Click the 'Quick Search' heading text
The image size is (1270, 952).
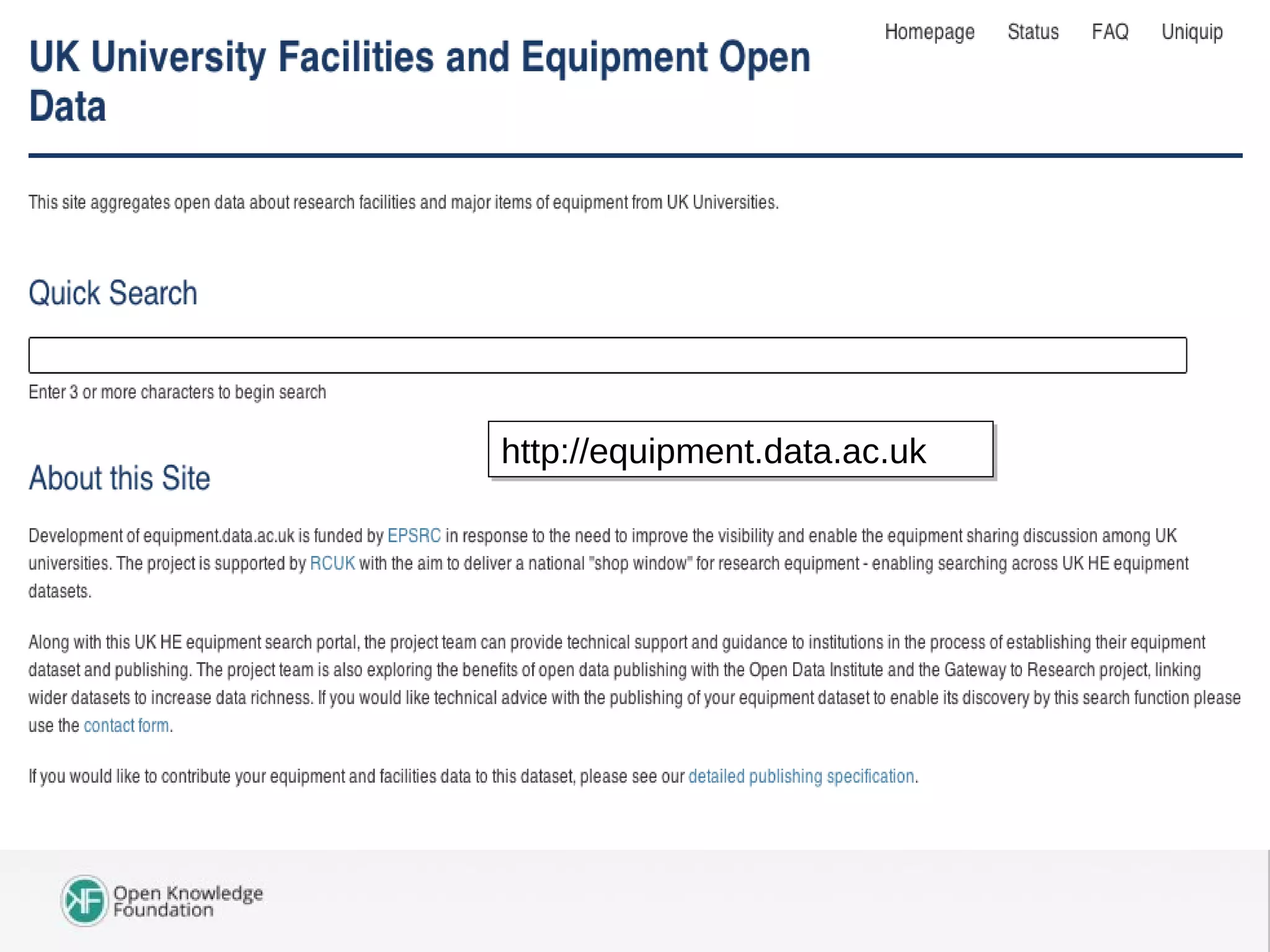pyautogui.click(x=113, y=293)
